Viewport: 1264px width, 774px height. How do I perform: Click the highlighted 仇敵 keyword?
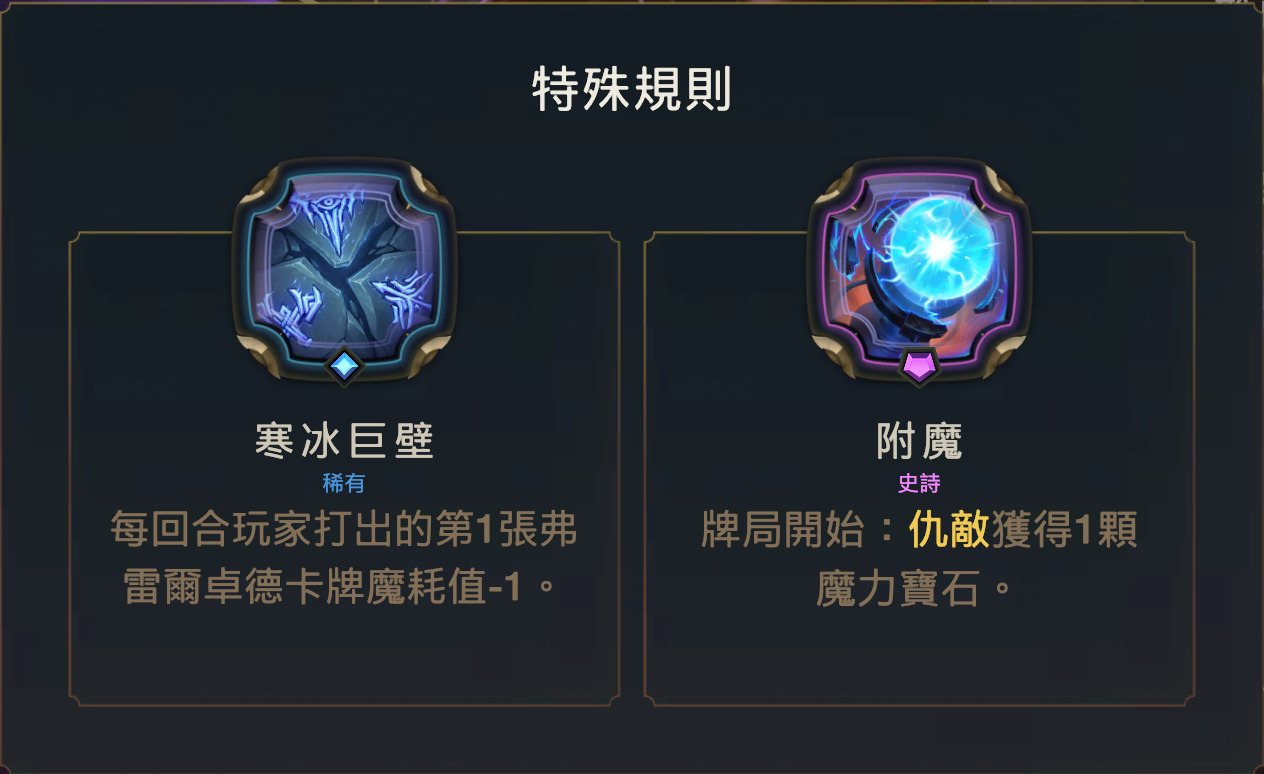point(949,532)
